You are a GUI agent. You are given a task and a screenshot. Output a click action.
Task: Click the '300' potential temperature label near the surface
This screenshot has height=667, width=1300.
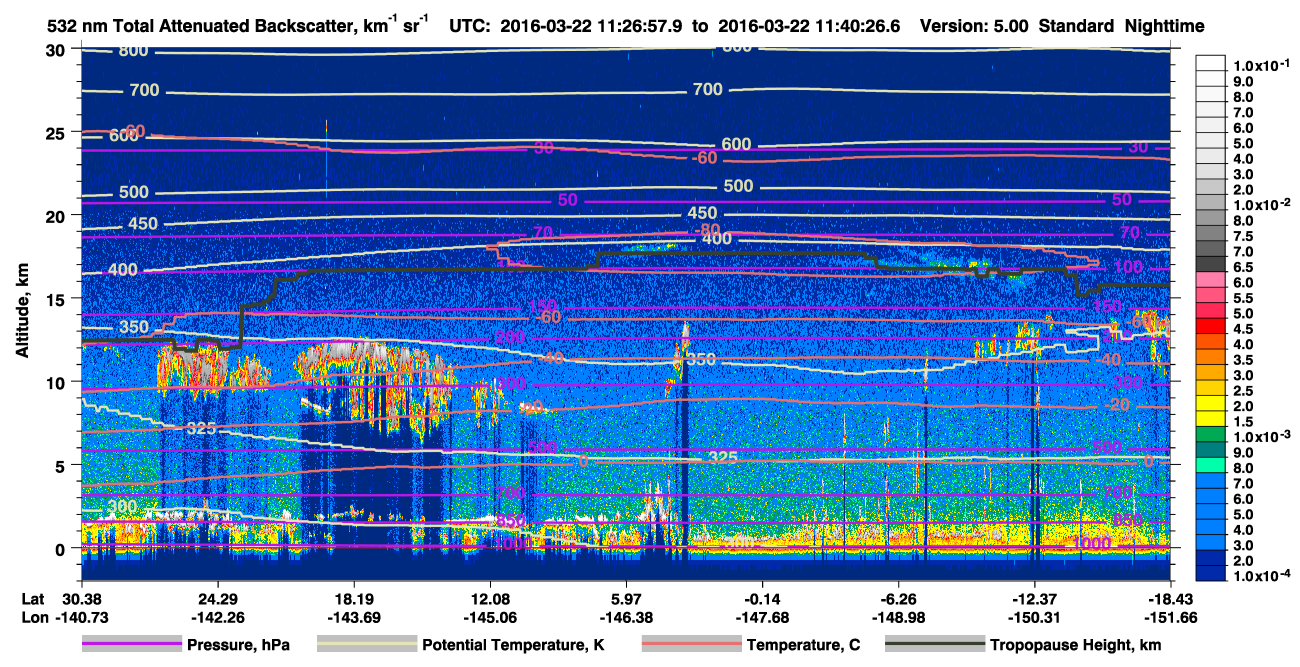122,507
